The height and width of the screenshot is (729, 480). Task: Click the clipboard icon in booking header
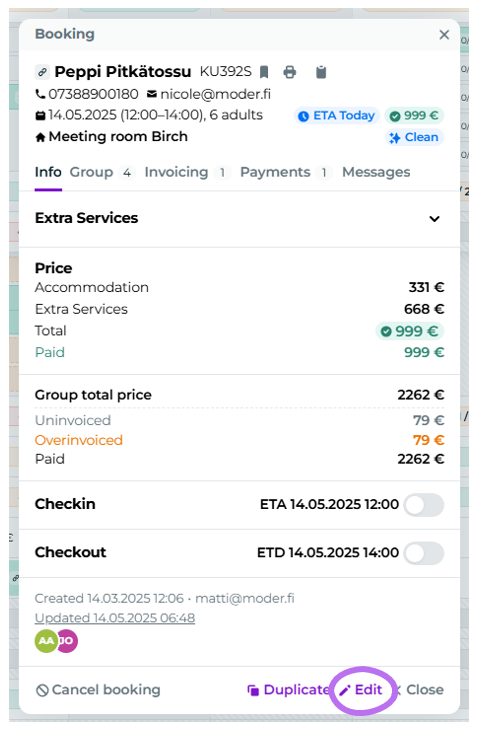pyautogui.click(x=321, y=72)
